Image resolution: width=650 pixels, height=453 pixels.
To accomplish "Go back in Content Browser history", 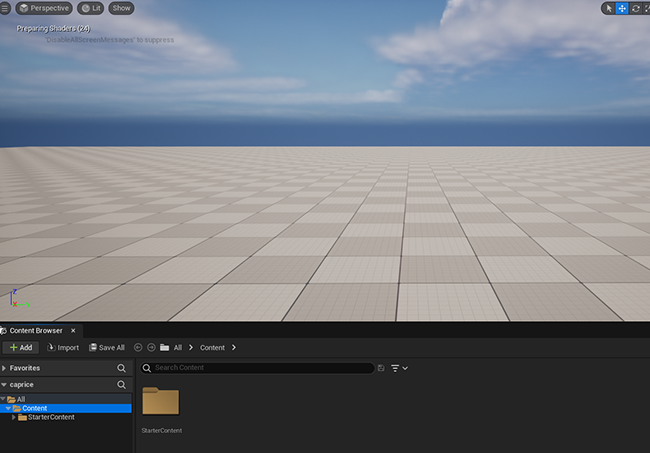I will click(x=138, y=347).
